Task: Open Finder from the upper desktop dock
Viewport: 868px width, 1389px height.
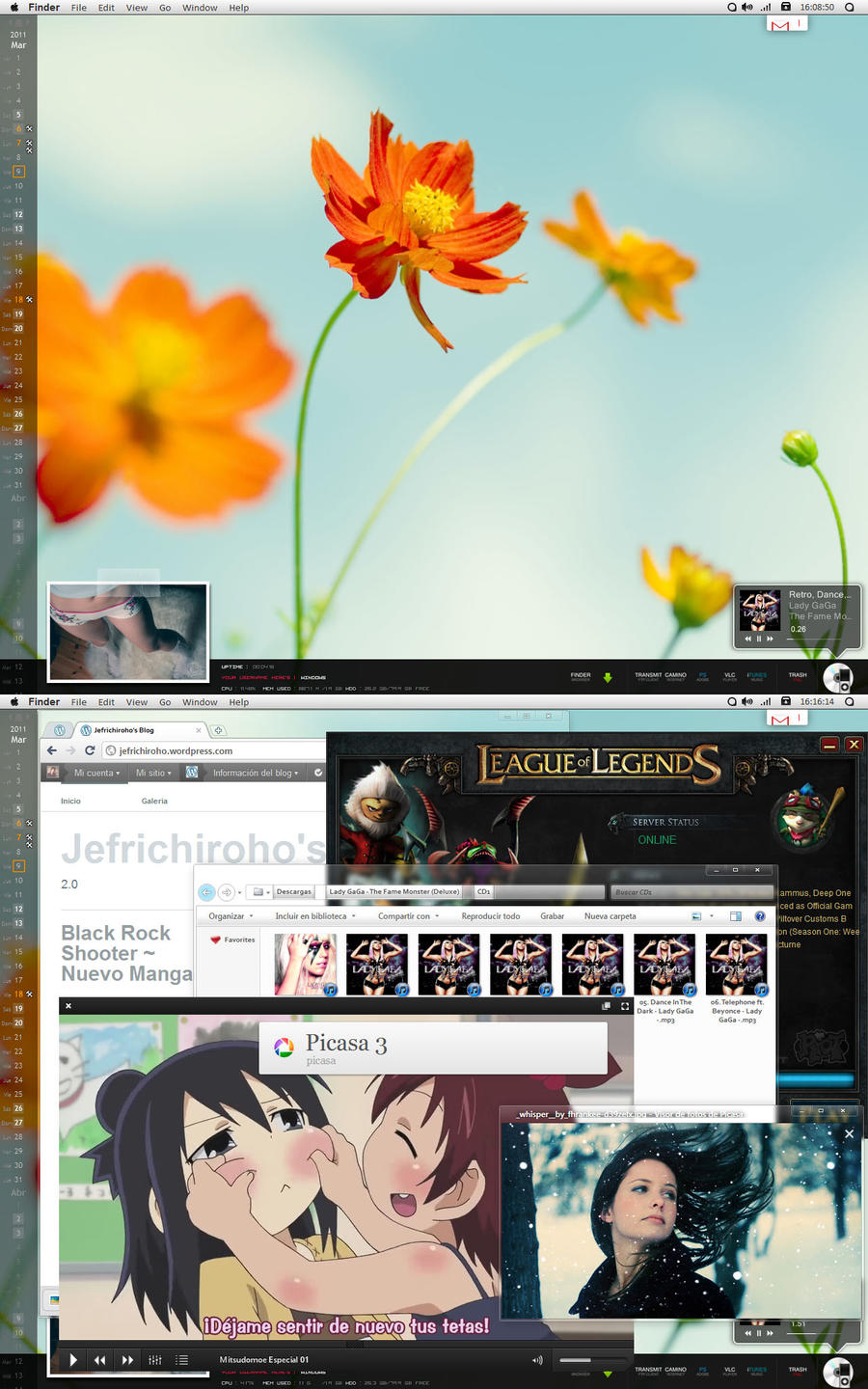Action: [581, 676]
